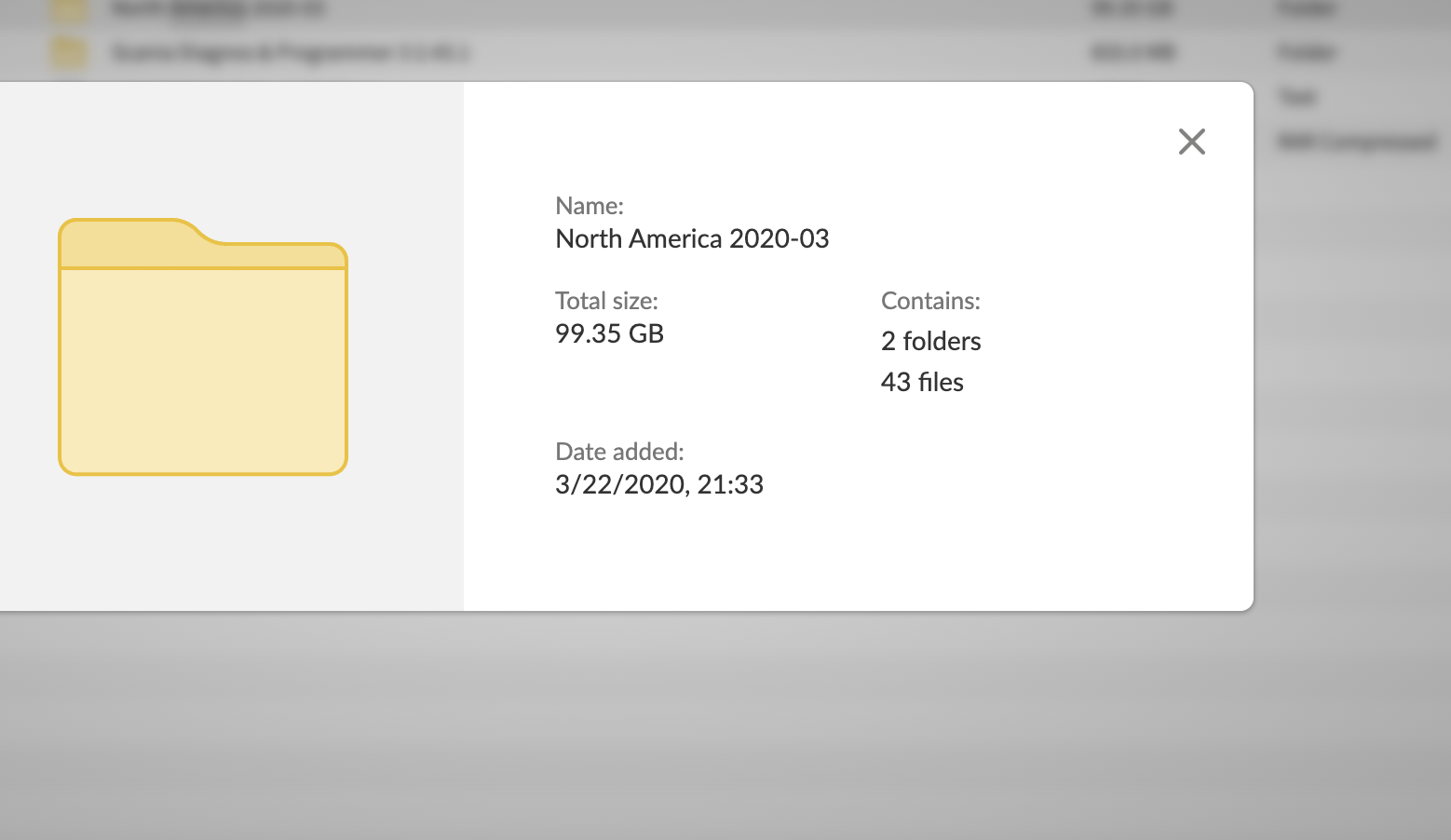Click the blurred RAR Compressed type entry
This screenshot has height=840, width=1451.
click(1356, 142)
